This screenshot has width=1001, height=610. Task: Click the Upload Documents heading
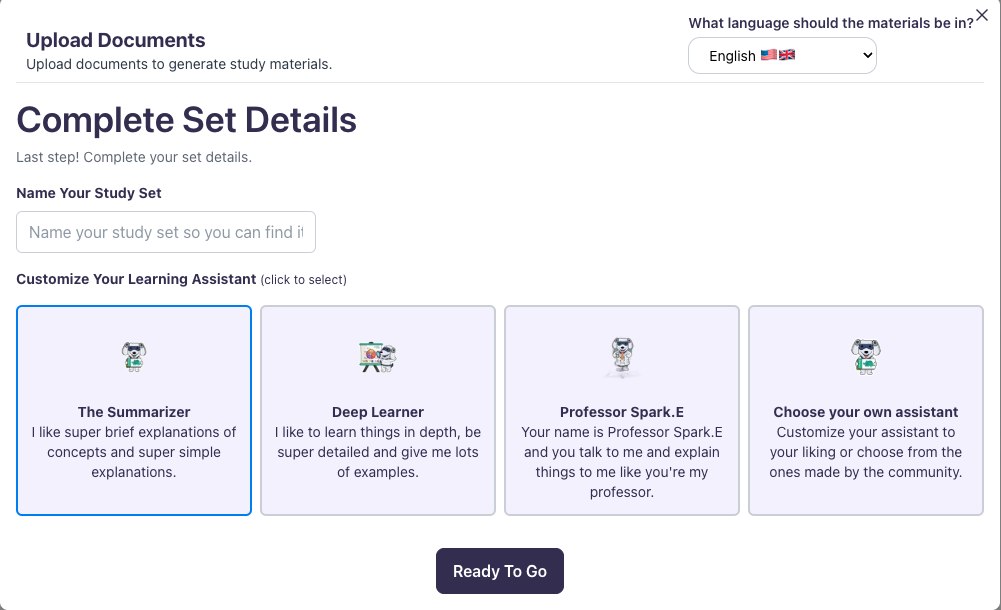(x=115, y=40)
